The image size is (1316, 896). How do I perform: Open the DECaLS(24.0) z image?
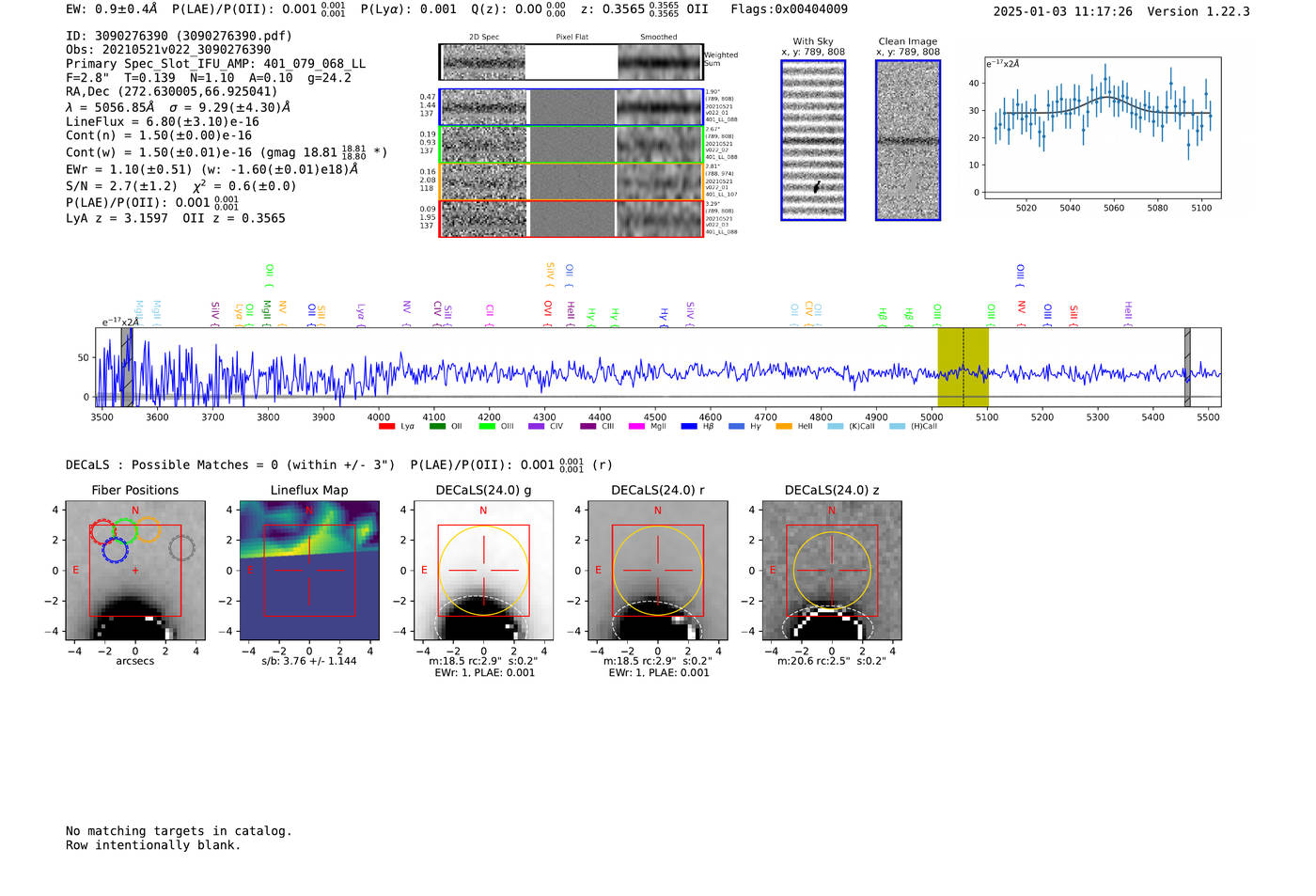click(832, 570)
